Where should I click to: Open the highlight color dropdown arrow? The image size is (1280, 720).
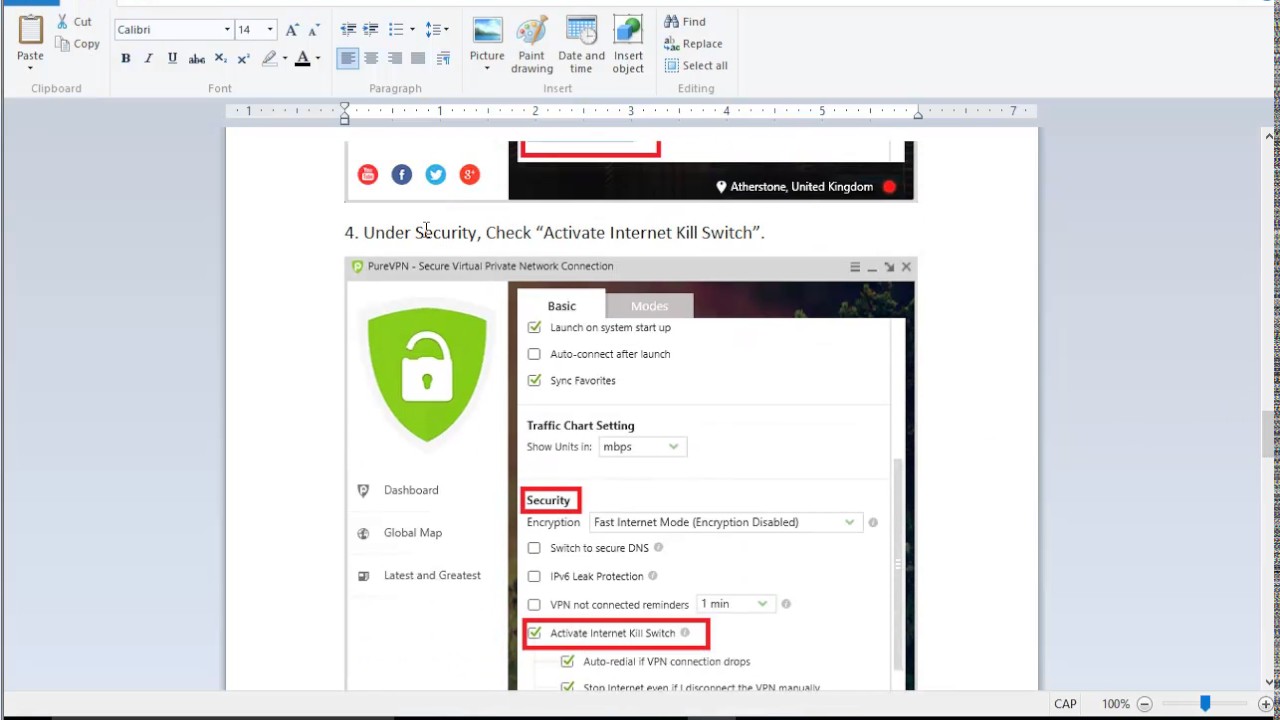pos(285,59)
